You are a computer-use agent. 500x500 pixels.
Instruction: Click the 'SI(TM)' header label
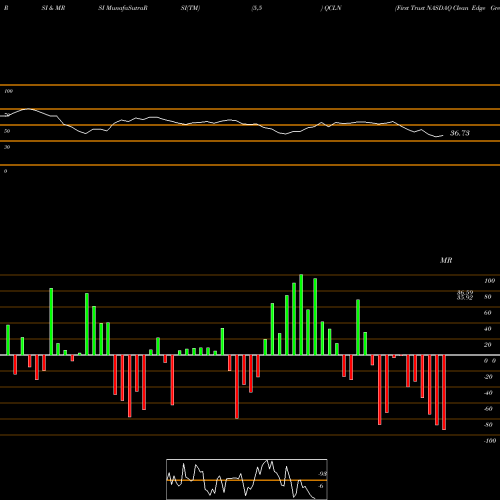point(190,8)
